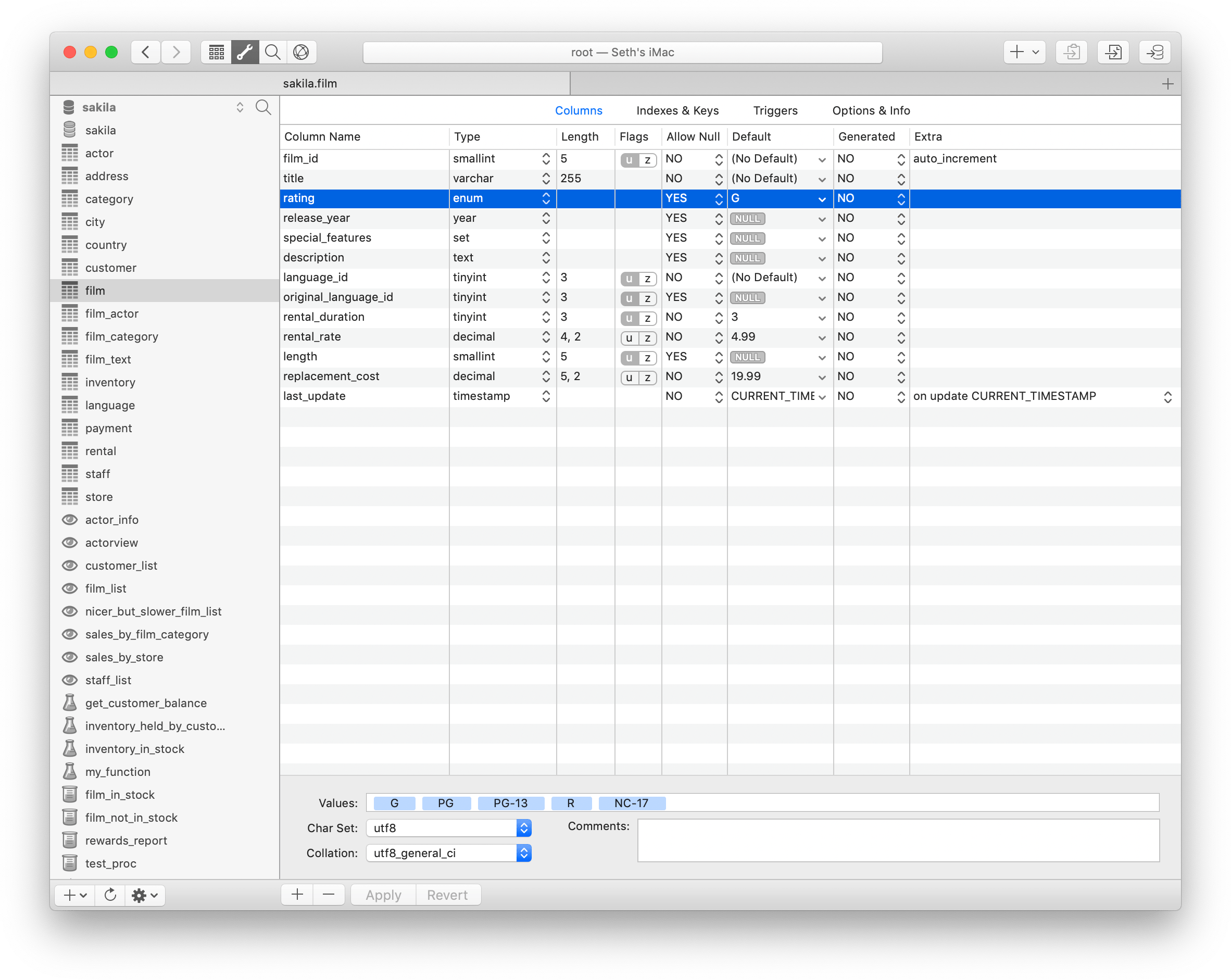Viewport: 1231px width, 980px height.
Task: Switch to the Triggers tab
Action: click(x=775, y=110)
